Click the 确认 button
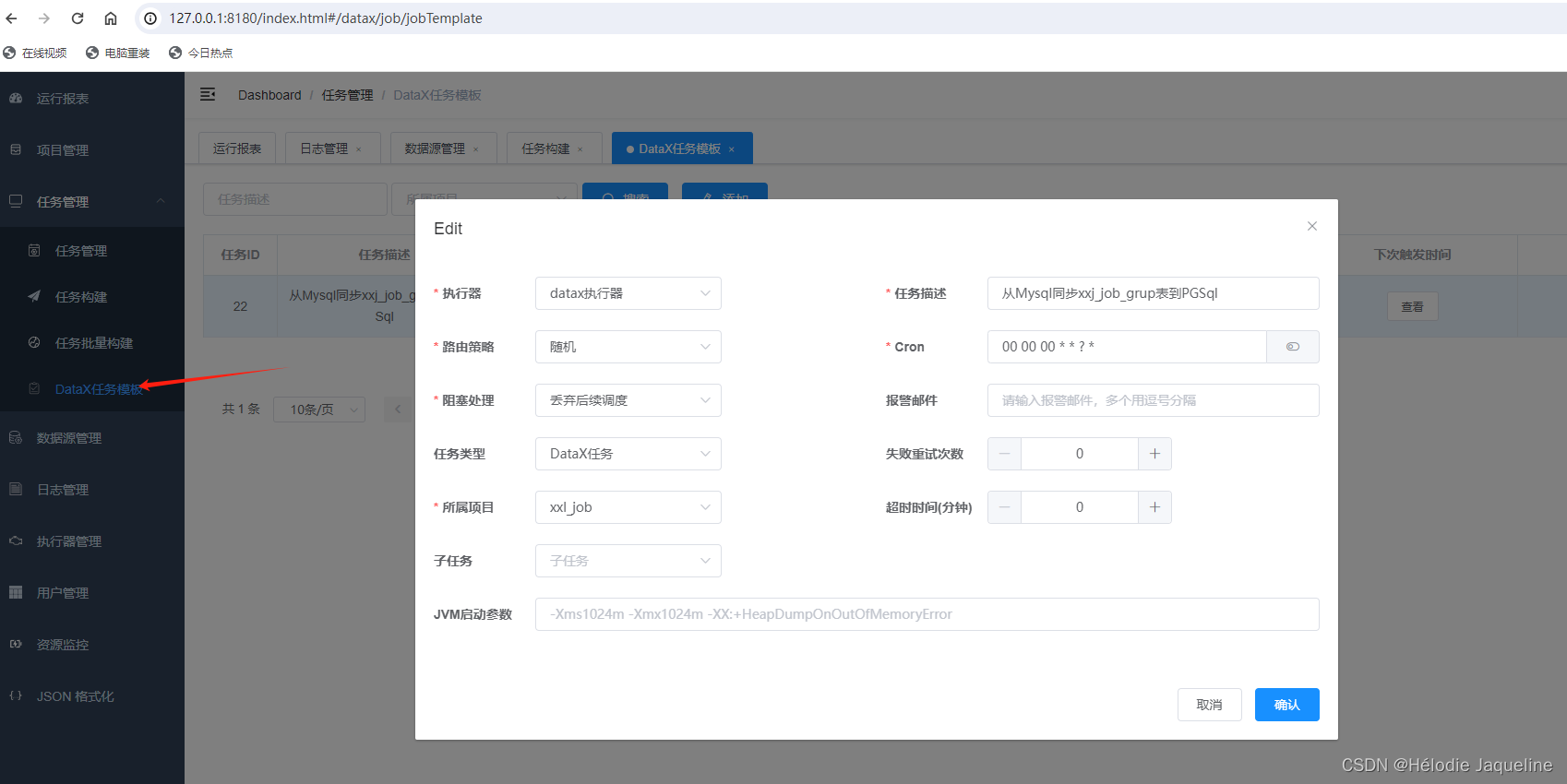This screenshot has height=784, width=1567. point(1286,705)
